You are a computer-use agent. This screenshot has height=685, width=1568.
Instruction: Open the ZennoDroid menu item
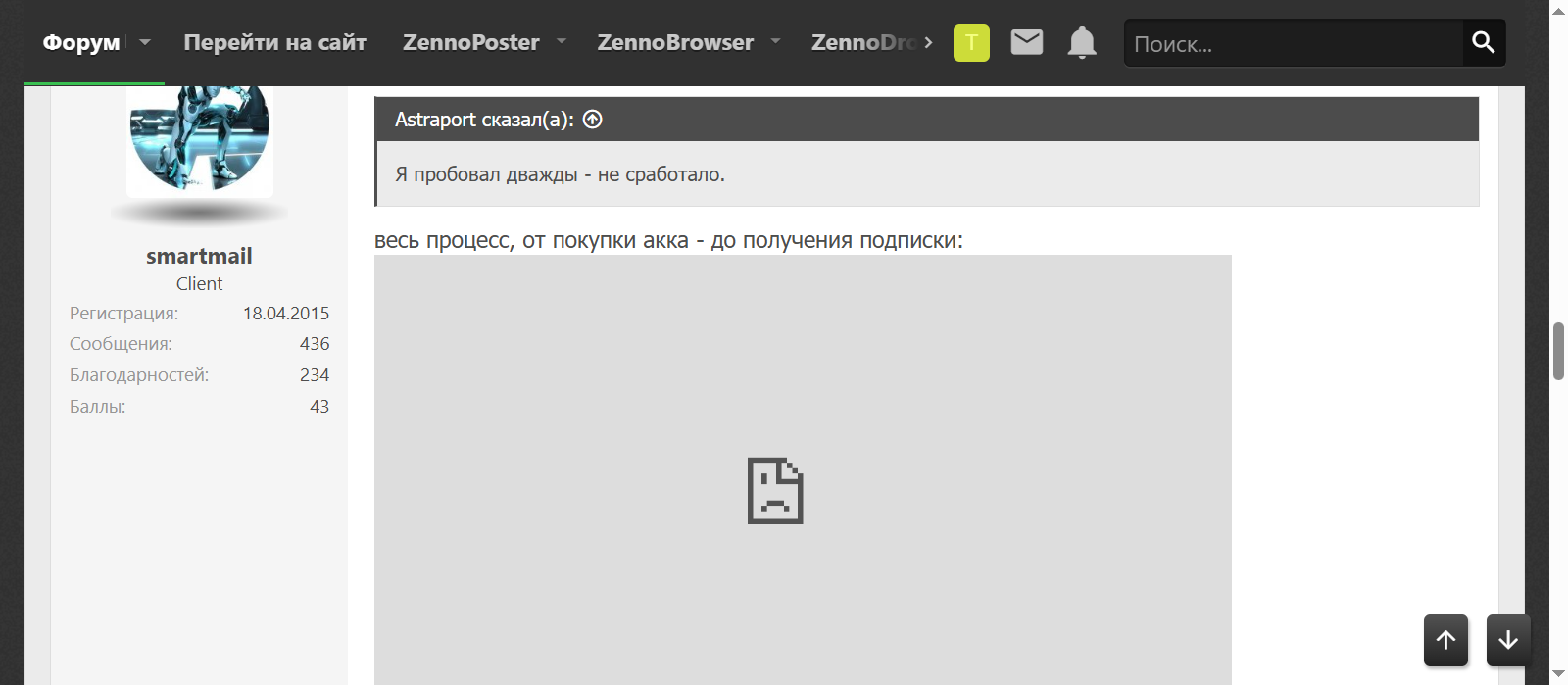pyautogui.click(x=864, y=42)
